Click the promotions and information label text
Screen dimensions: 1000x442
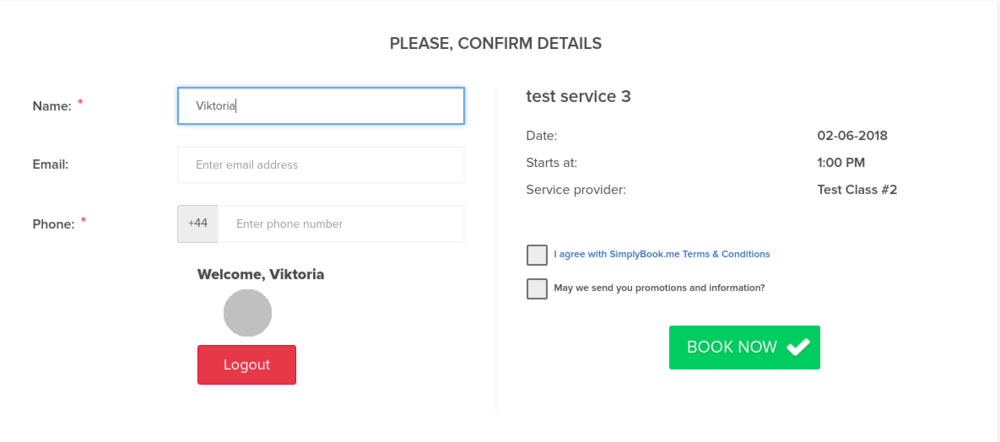tap(659, 288)
